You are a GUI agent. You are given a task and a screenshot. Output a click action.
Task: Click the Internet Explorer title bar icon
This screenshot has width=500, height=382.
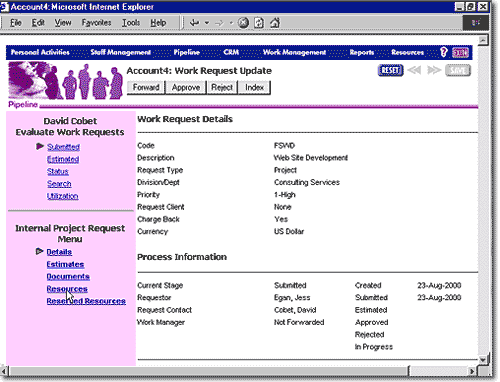(x=4, y=7)
